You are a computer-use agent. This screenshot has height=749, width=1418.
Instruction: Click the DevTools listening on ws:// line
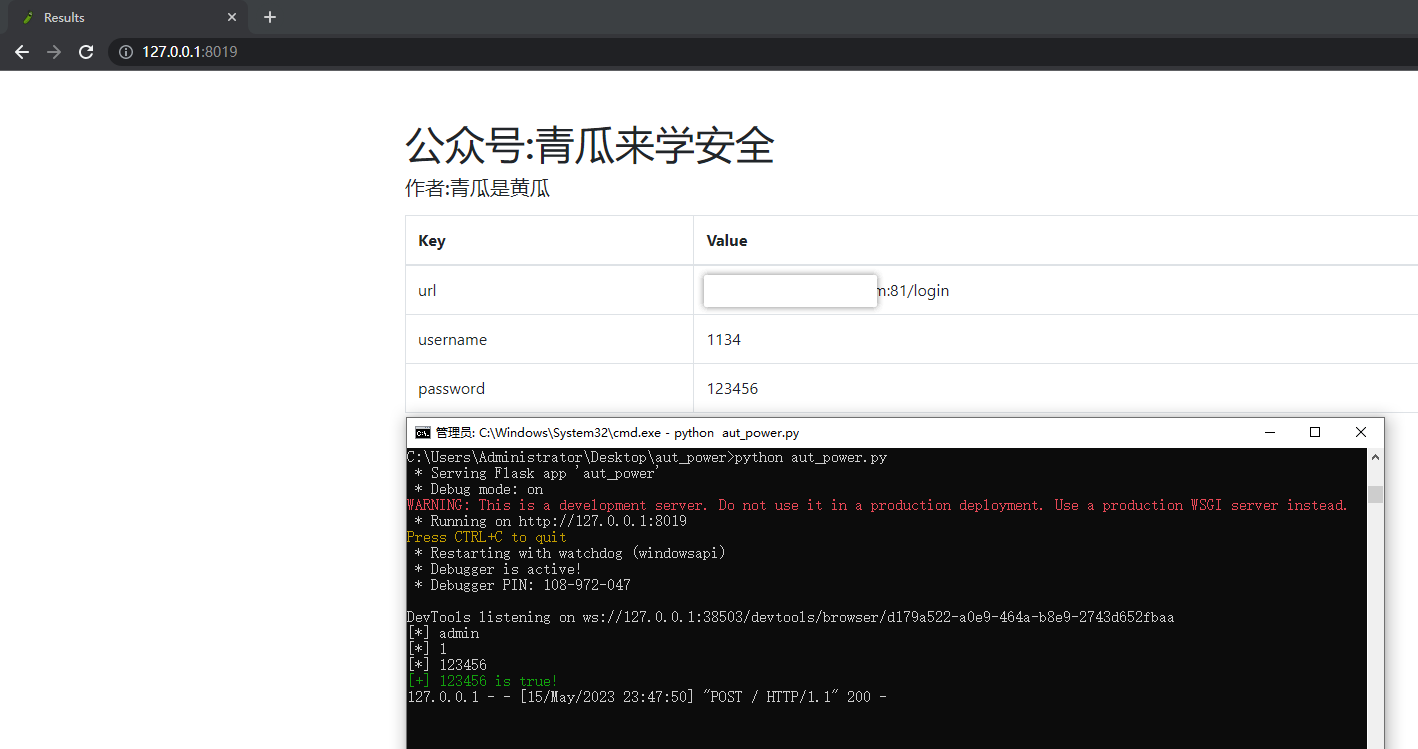point(790,617)
